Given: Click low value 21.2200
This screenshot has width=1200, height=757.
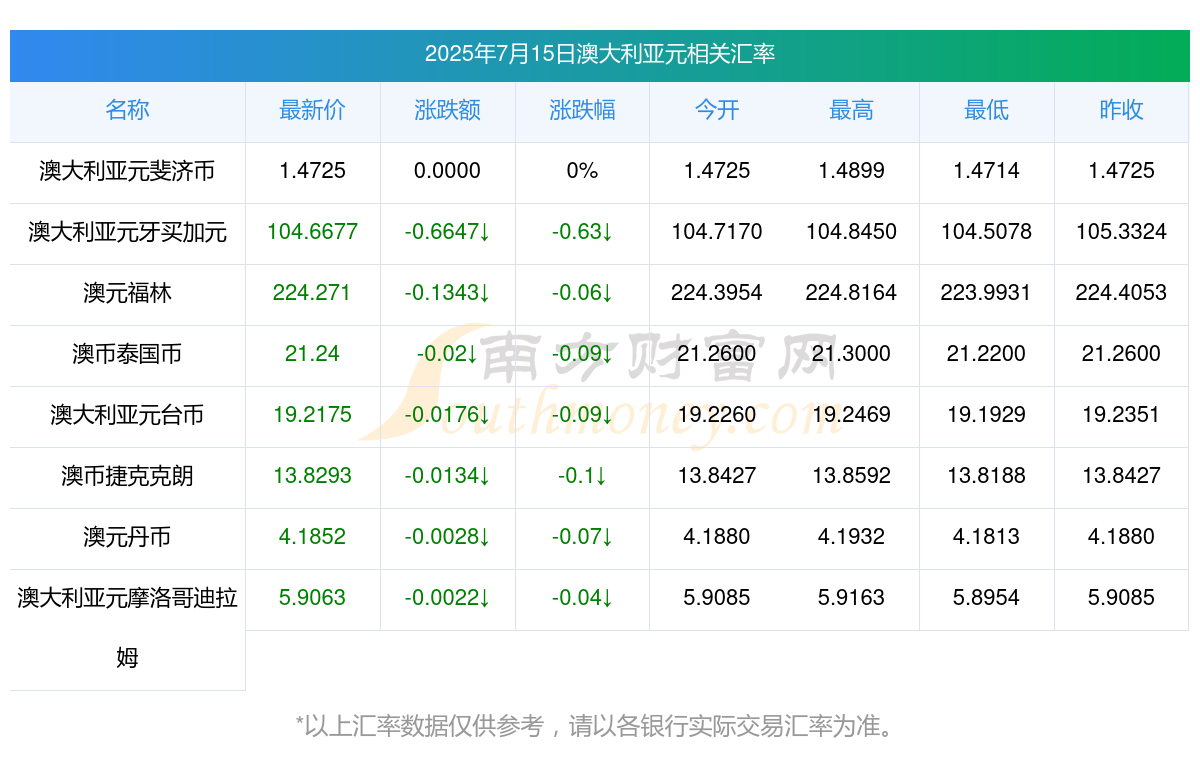Looking at the screenshot, I should (x=986, y=354).
